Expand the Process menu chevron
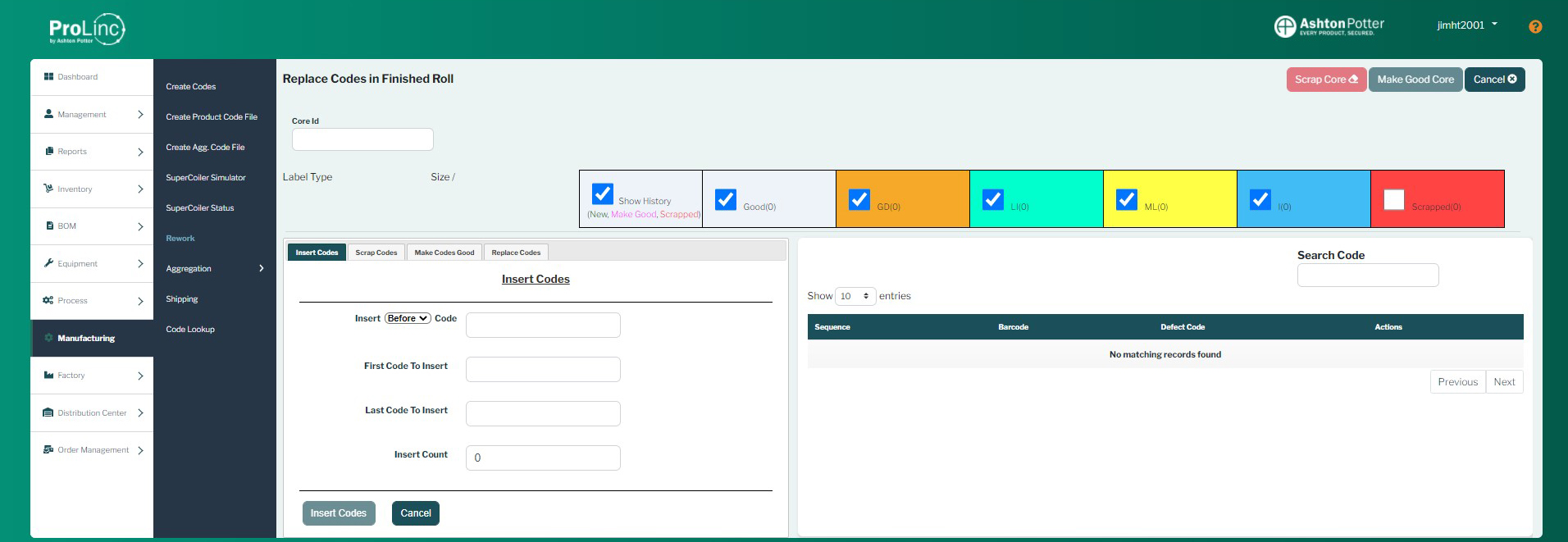The height and width of the screenshot is (542, 1568). tap(140, 301)
